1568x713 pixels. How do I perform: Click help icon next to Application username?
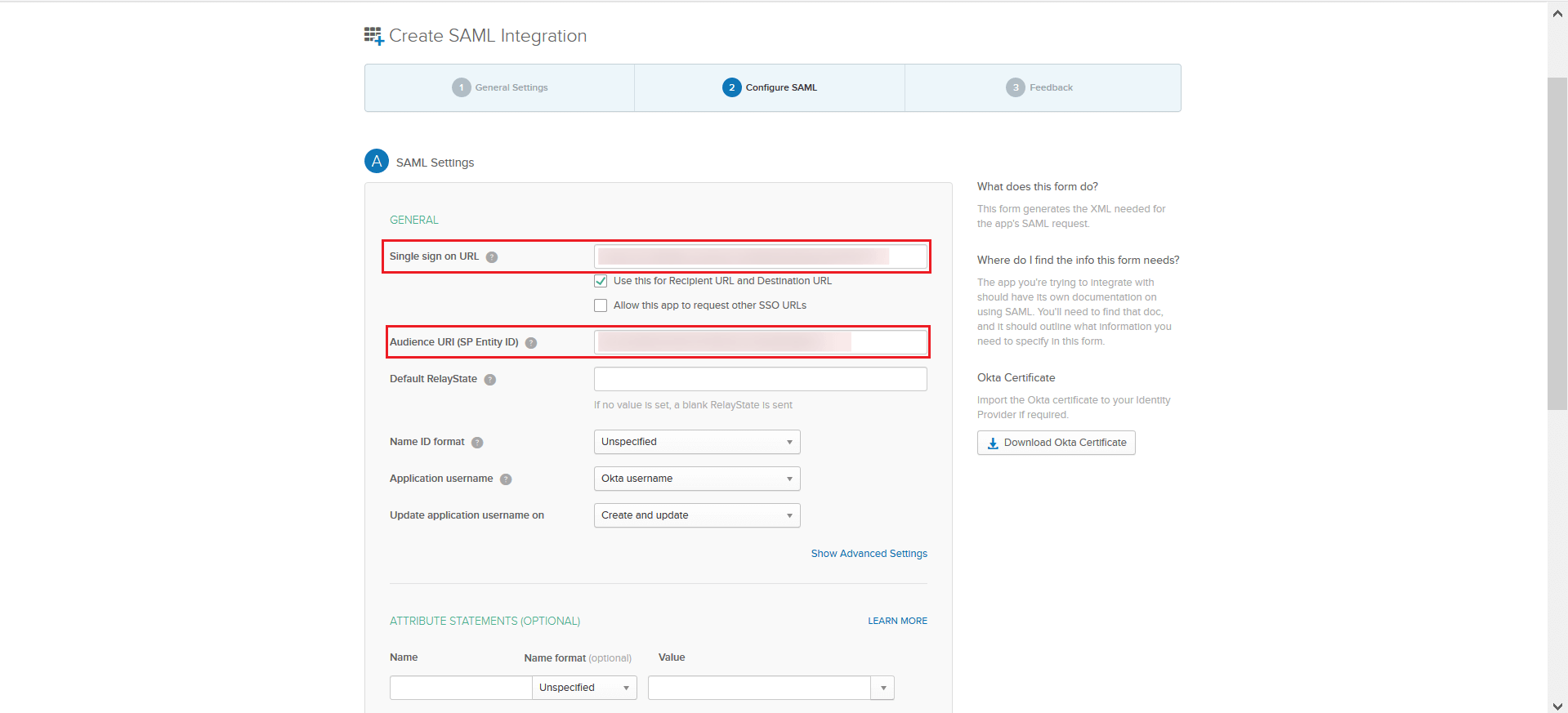pos(506,479)
